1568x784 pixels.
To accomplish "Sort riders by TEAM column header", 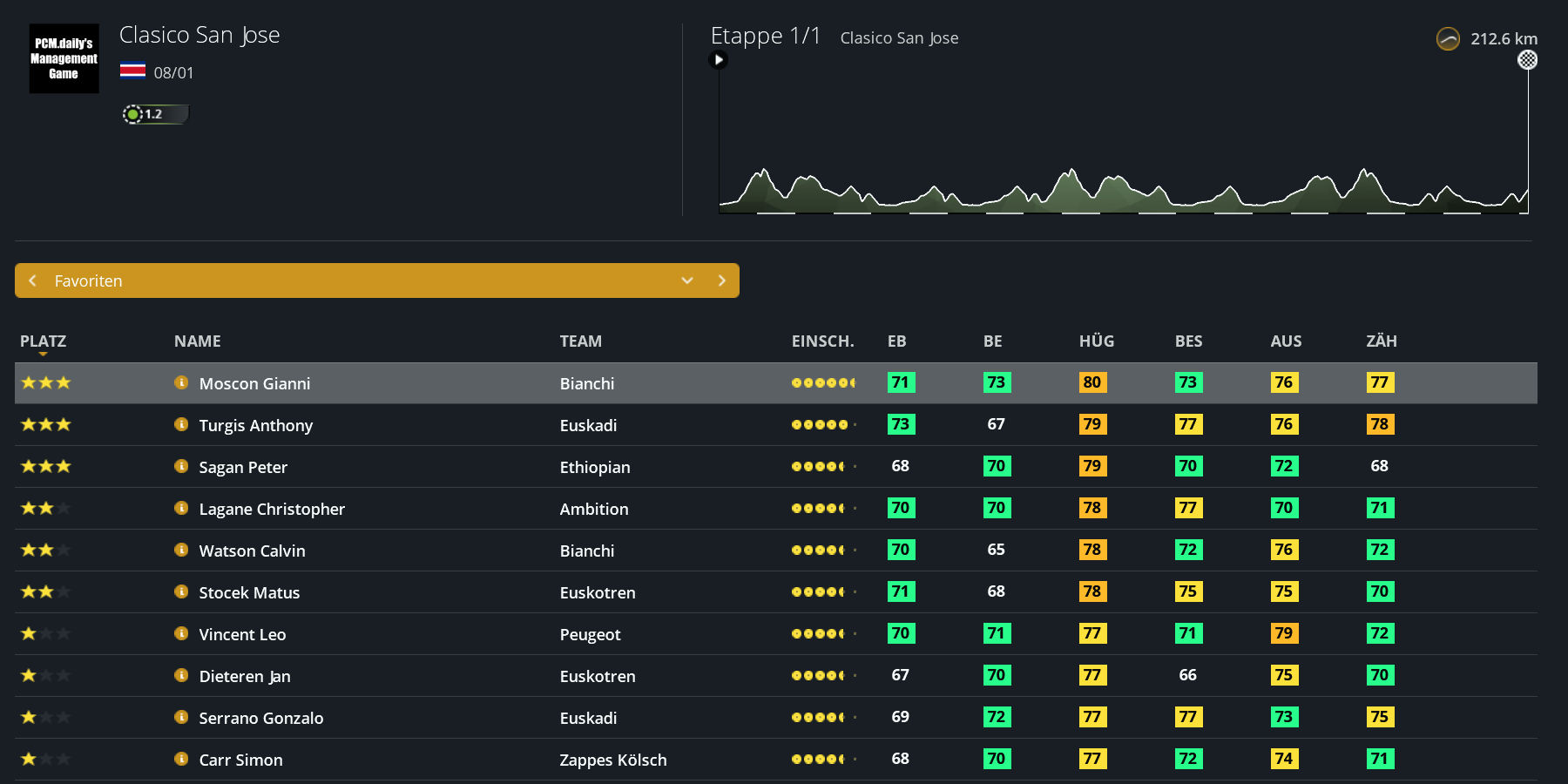I will pyautogui.click(x=580, y=341).
